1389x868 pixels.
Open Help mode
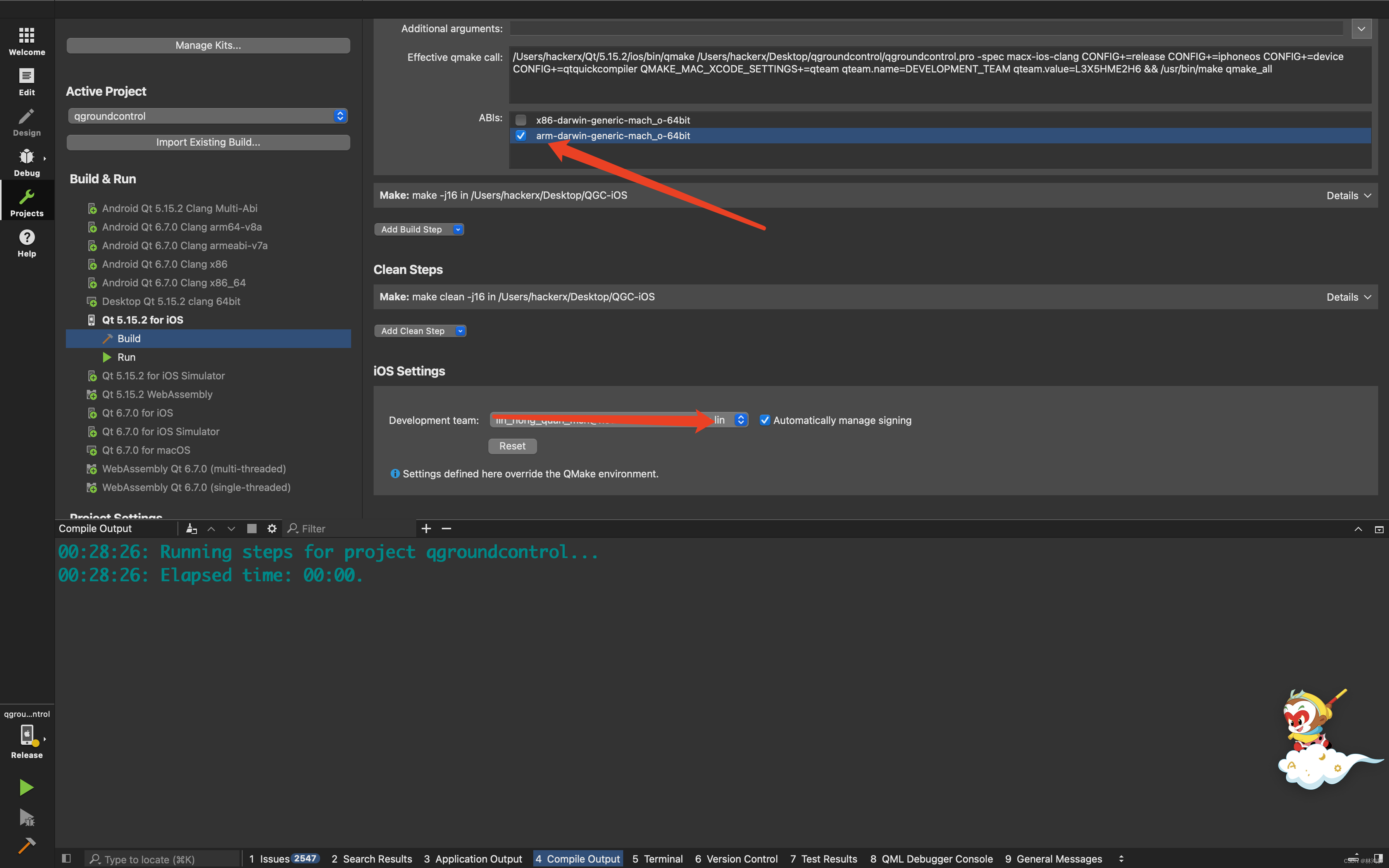[26, 243]
